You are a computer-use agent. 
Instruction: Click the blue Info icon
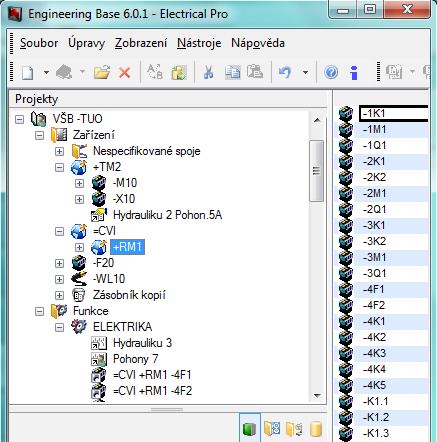354,72
